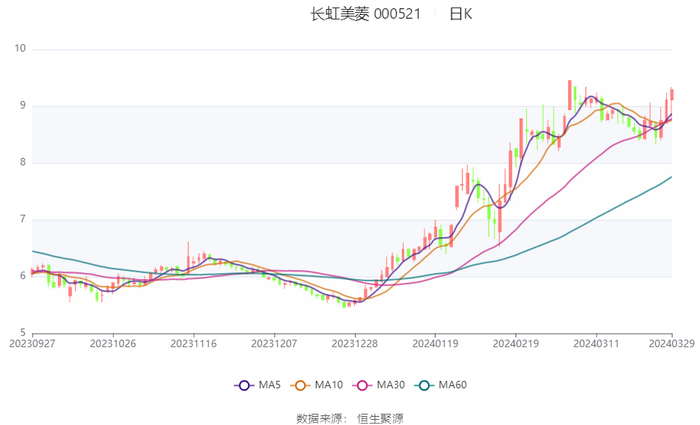700x425 pixels.
Task: Click the tall red candlestick peaking near 9.4
Action: pyautogui.click(x=570, y=95)
